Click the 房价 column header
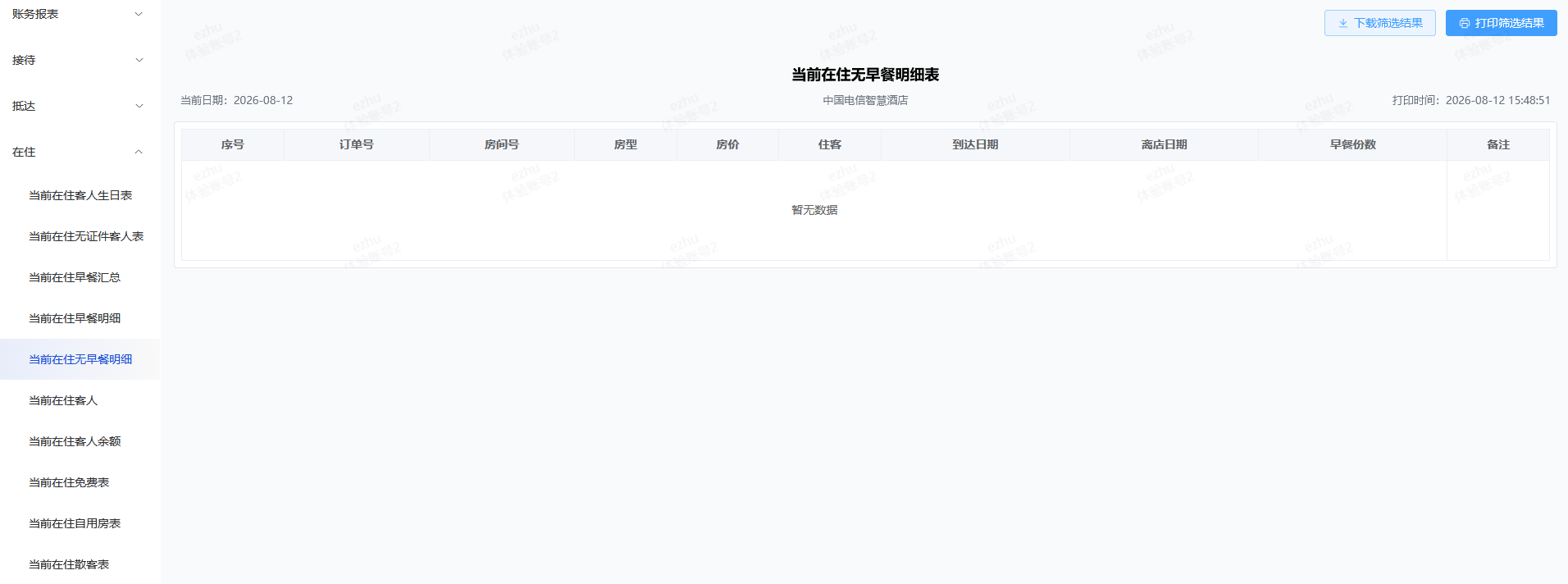Image resolution: width=1568 pixels, height=584 pixels. tap(727, 144)
